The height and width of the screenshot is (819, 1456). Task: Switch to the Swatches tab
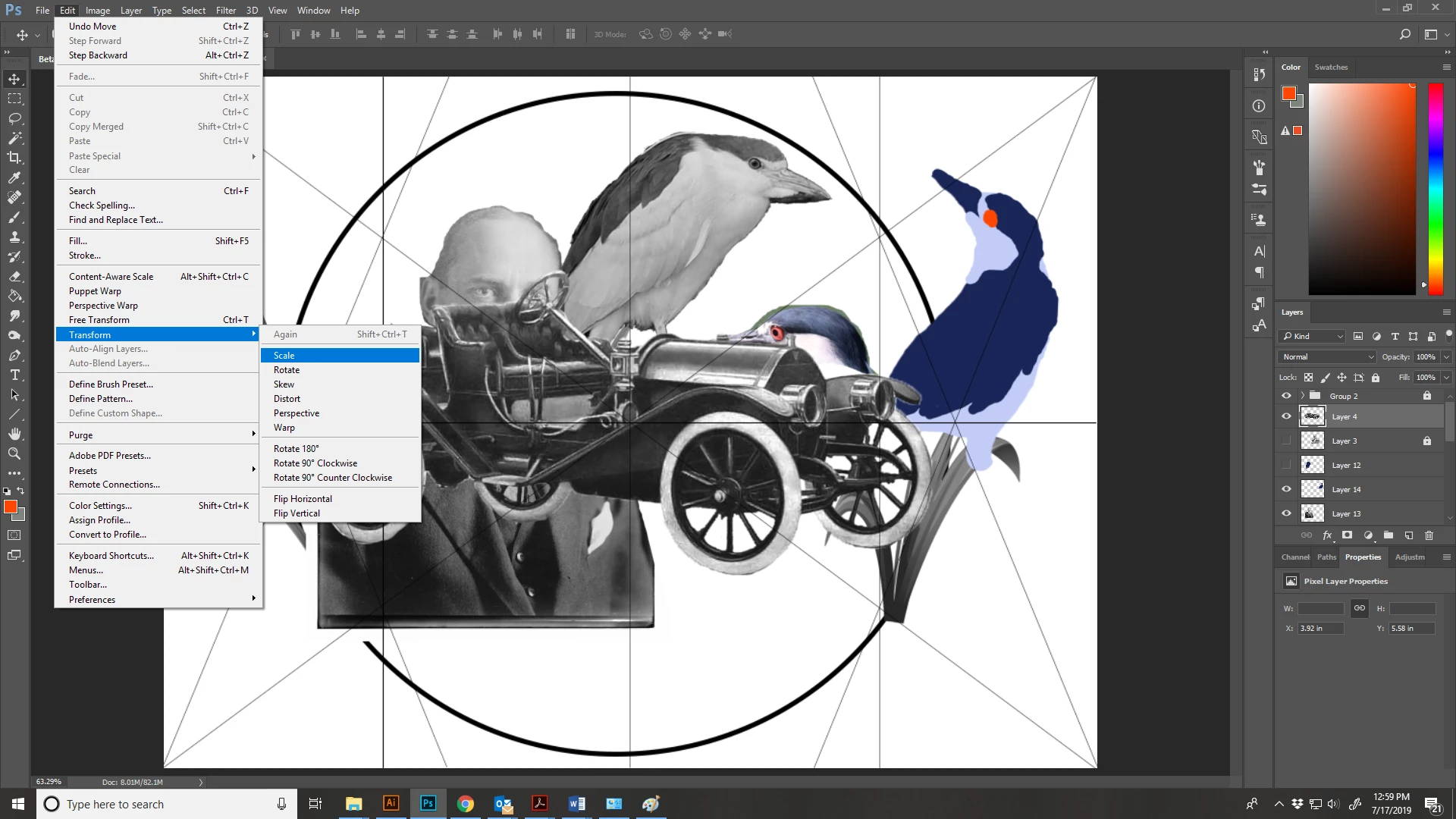click(1331, 67)
